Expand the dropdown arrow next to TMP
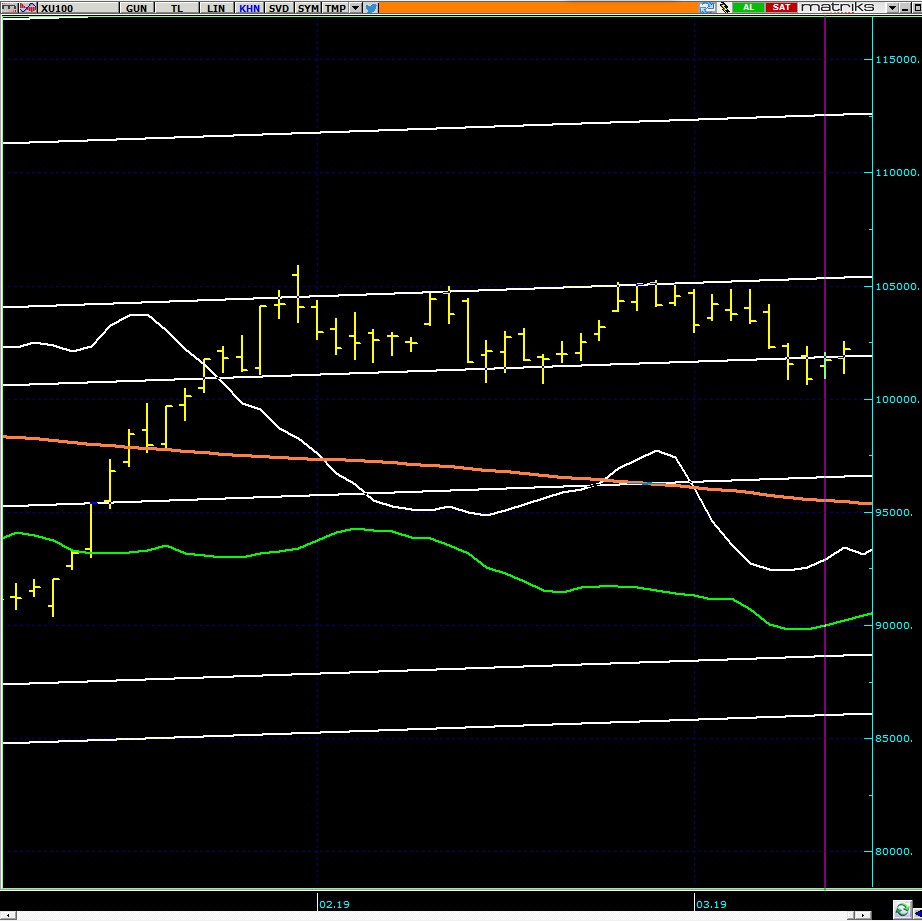 (x=355, y=8)
